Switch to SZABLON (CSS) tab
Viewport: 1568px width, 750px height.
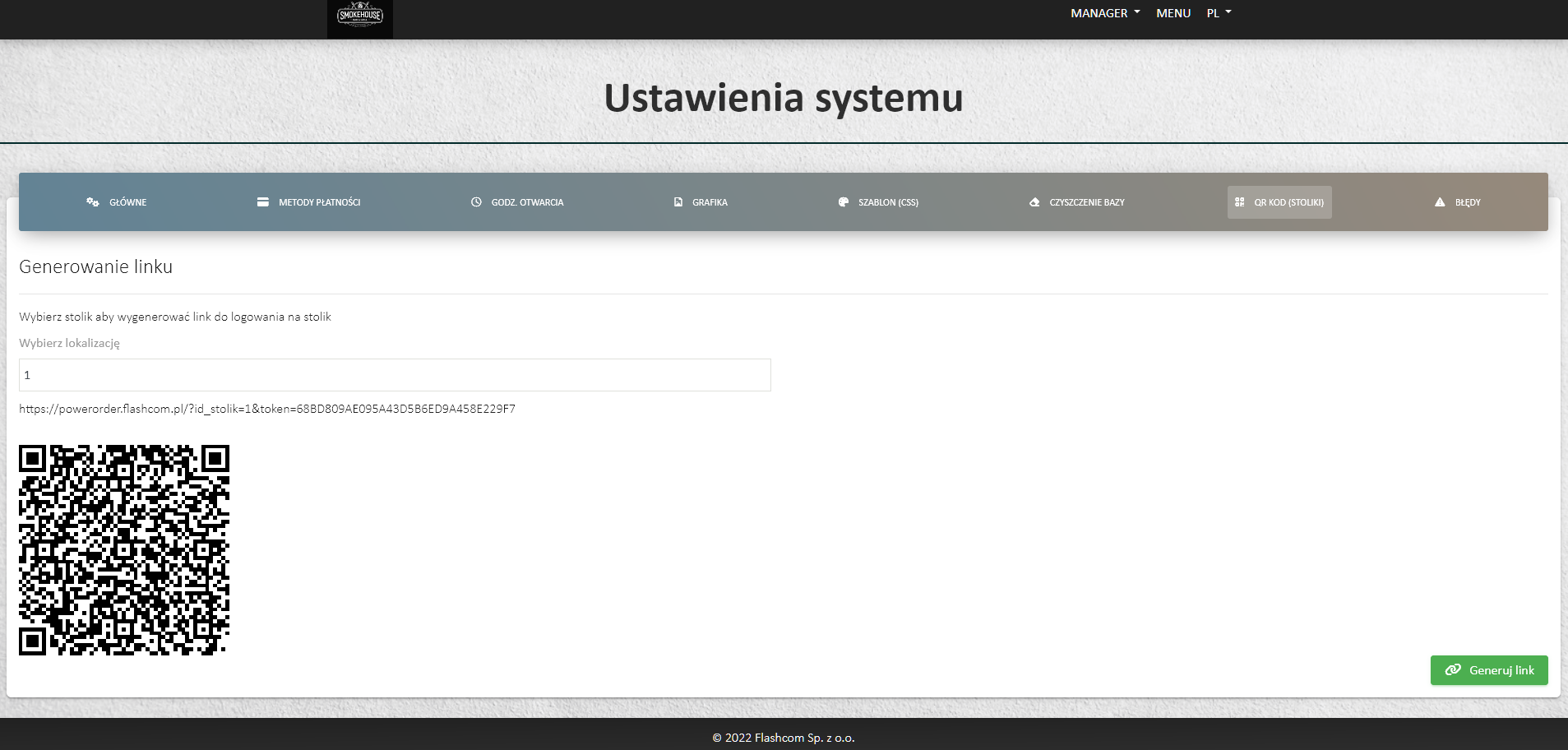tap(878, 202)
